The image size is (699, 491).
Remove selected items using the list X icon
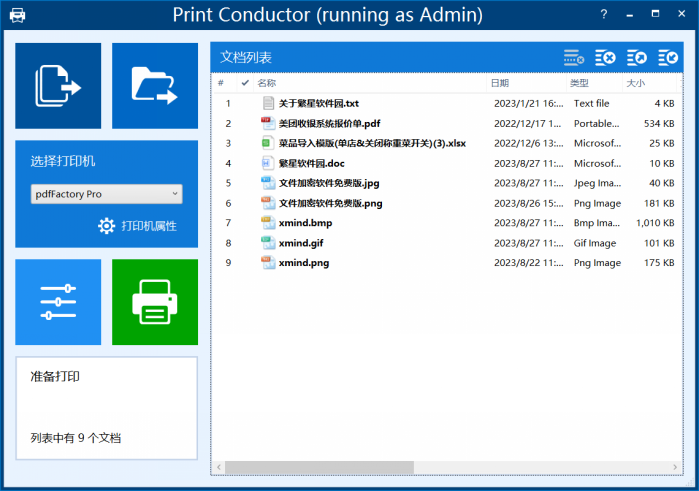coord(605,58)
